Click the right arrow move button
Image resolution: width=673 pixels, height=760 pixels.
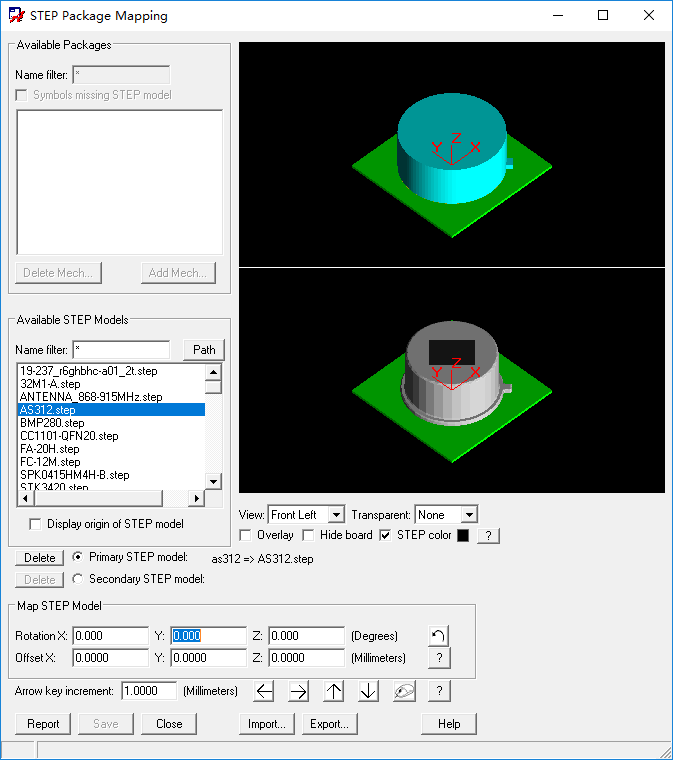point(298,691)
